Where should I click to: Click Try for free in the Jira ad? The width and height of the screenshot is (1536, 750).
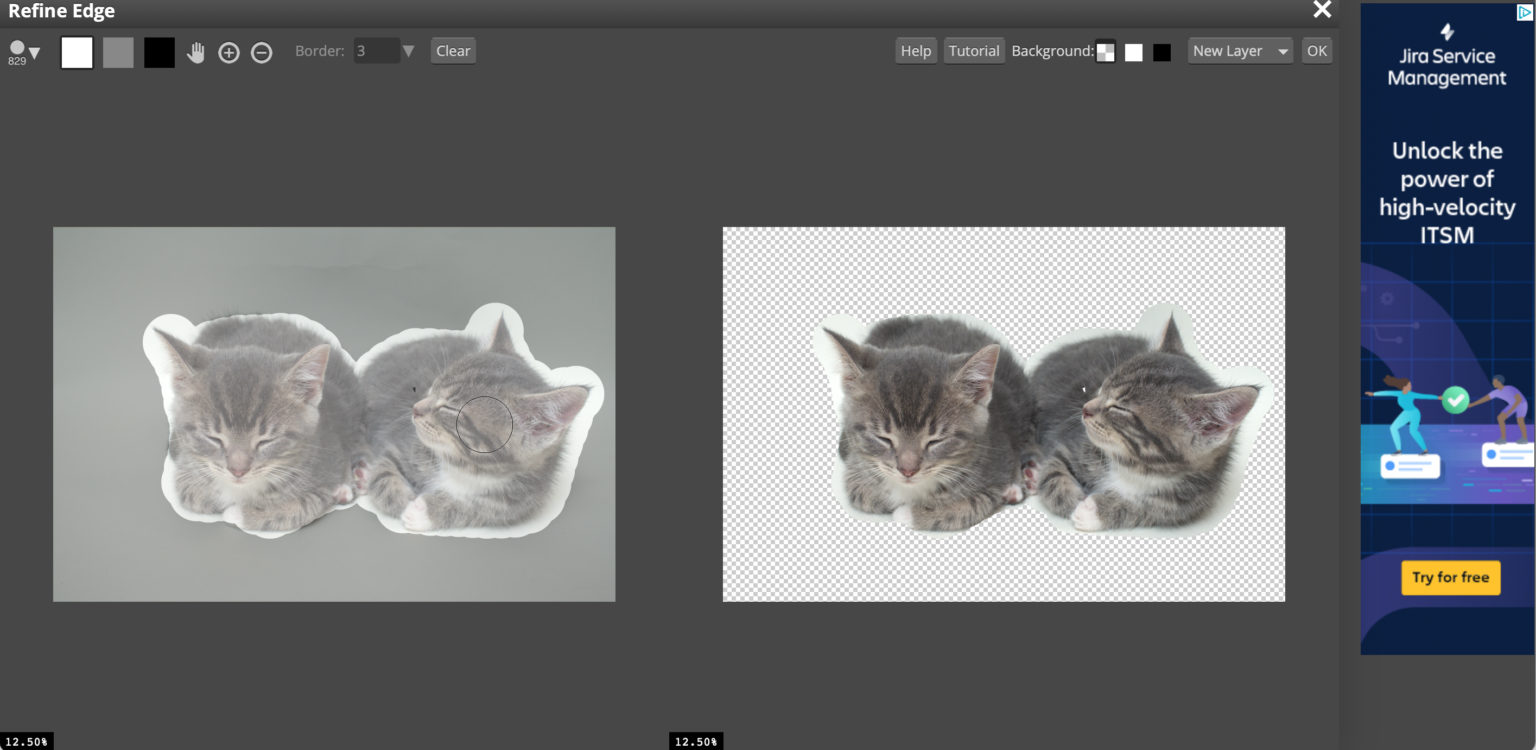coord(1450,577)
